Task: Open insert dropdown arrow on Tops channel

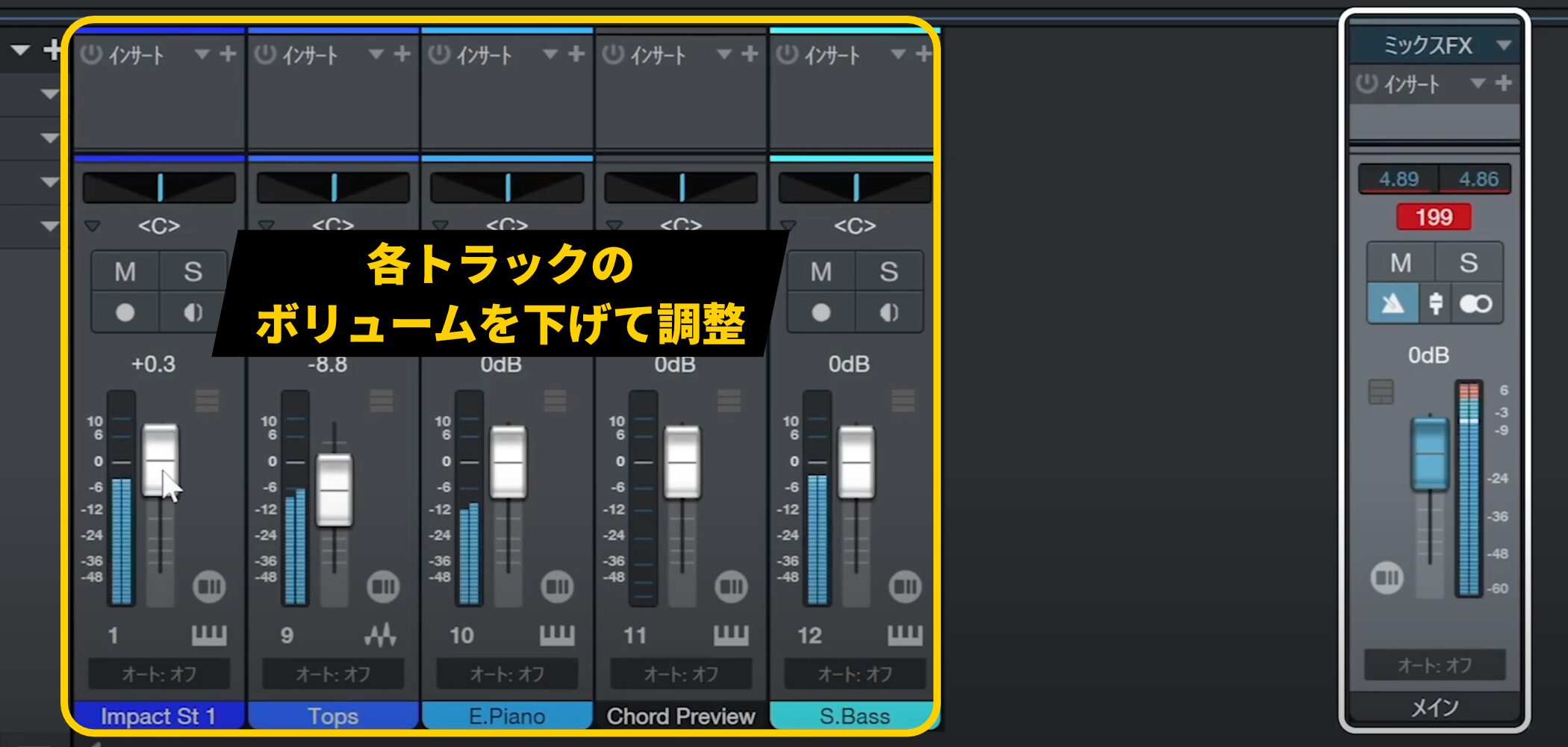Action: pos(376,55)
